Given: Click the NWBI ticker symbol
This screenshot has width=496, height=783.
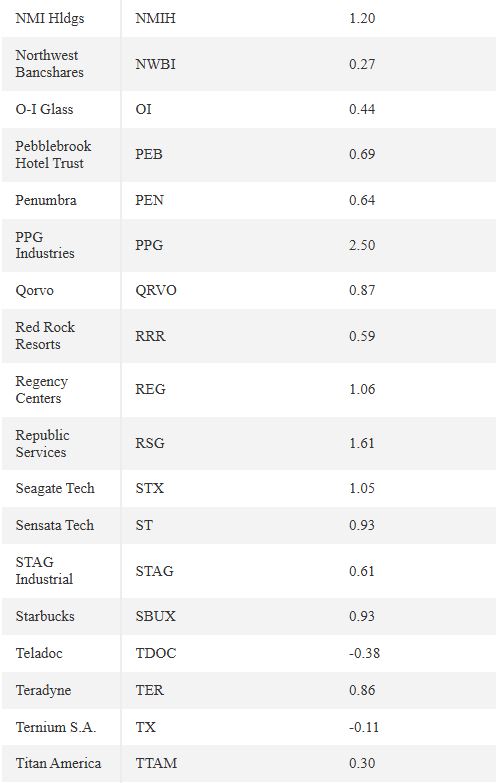Looking at the screenshot, I should click(155, 64).
